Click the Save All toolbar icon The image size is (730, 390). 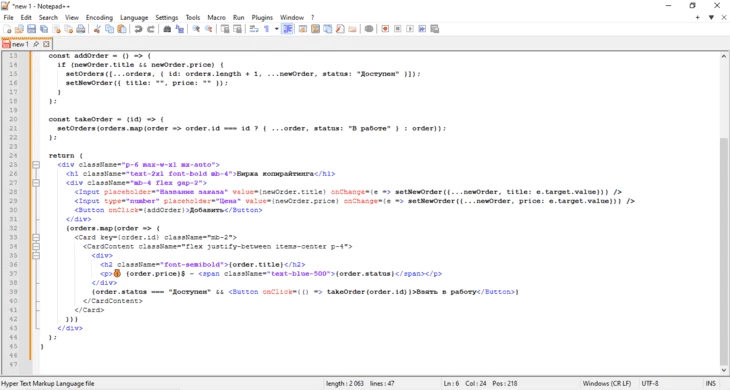coord(44,29)
